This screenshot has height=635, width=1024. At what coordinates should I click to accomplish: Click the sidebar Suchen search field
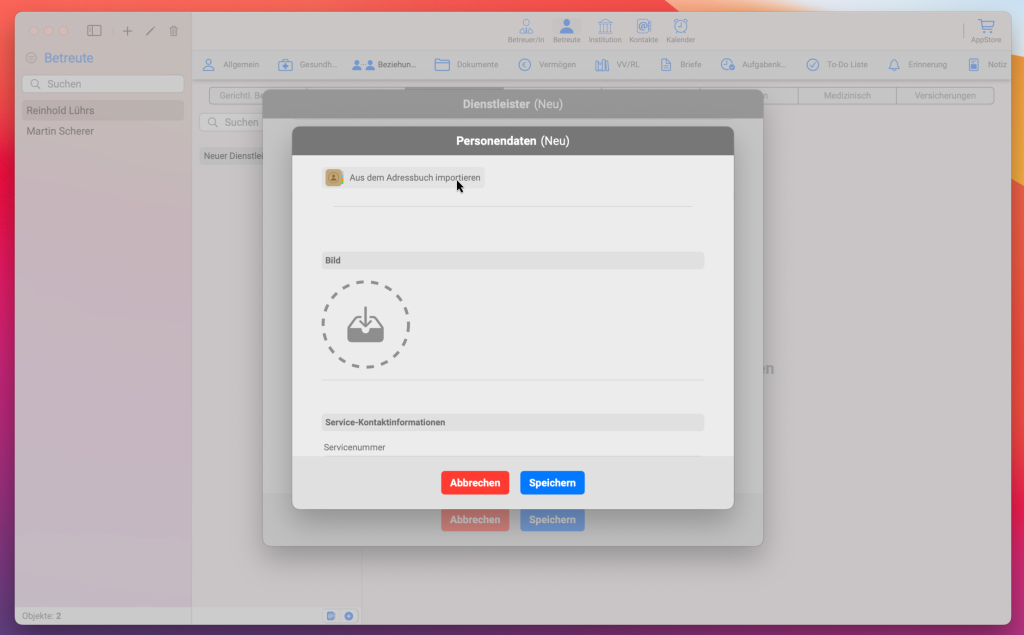click(x=103, y=84)
